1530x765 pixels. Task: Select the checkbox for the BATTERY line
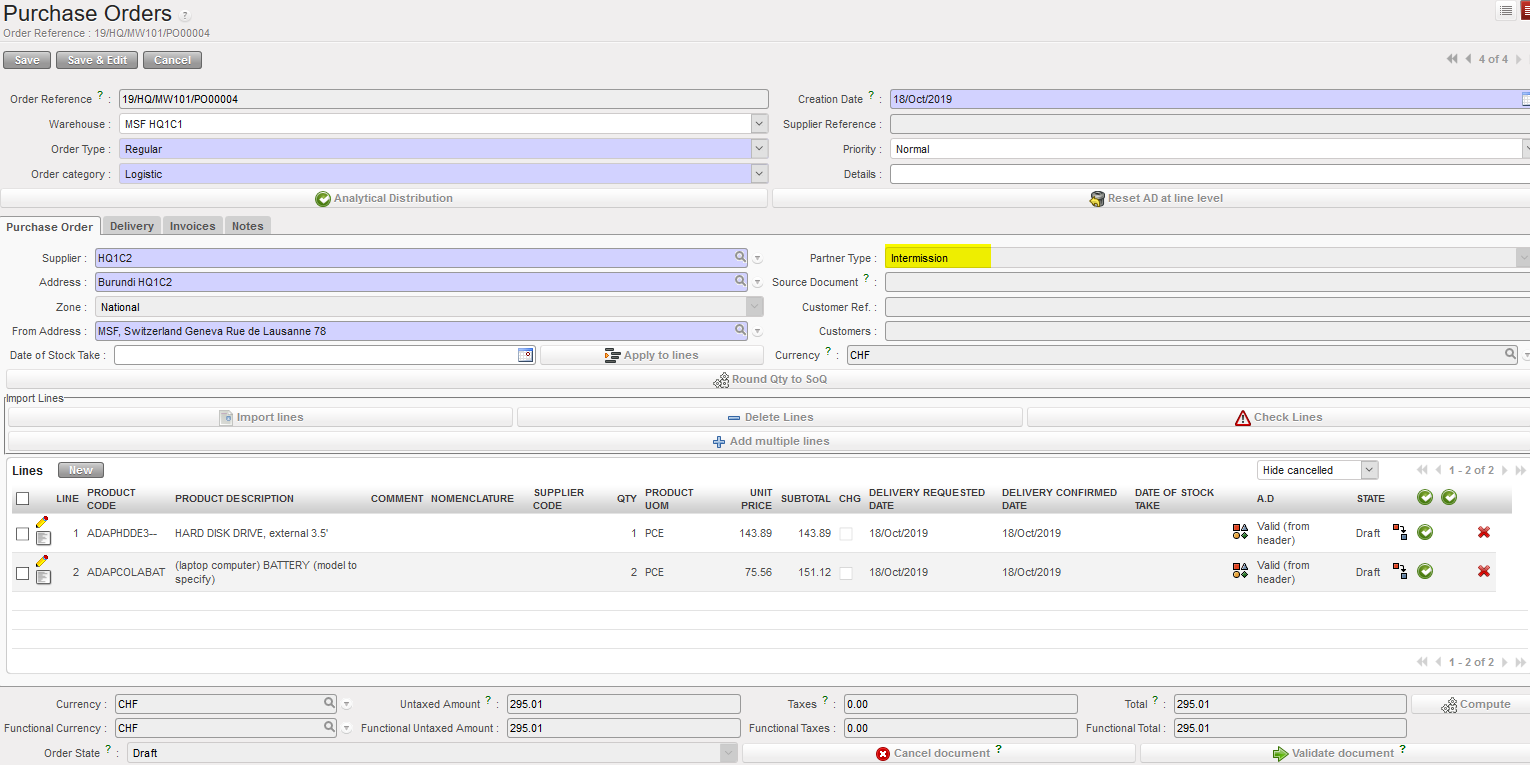tap(23, 573)
